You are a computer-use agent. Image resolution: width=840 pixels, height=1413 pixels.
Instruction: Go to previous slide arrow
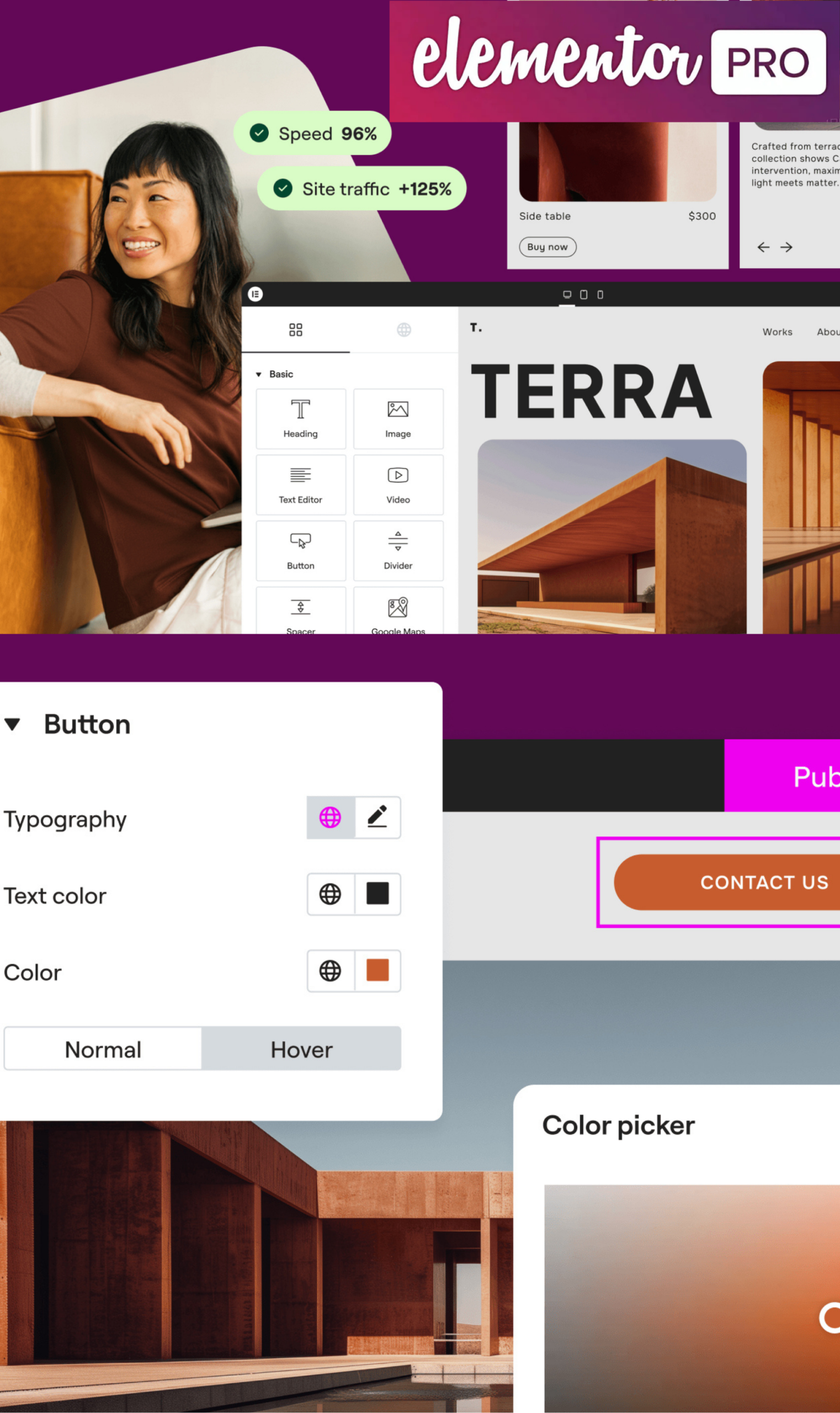pos(763,247)
